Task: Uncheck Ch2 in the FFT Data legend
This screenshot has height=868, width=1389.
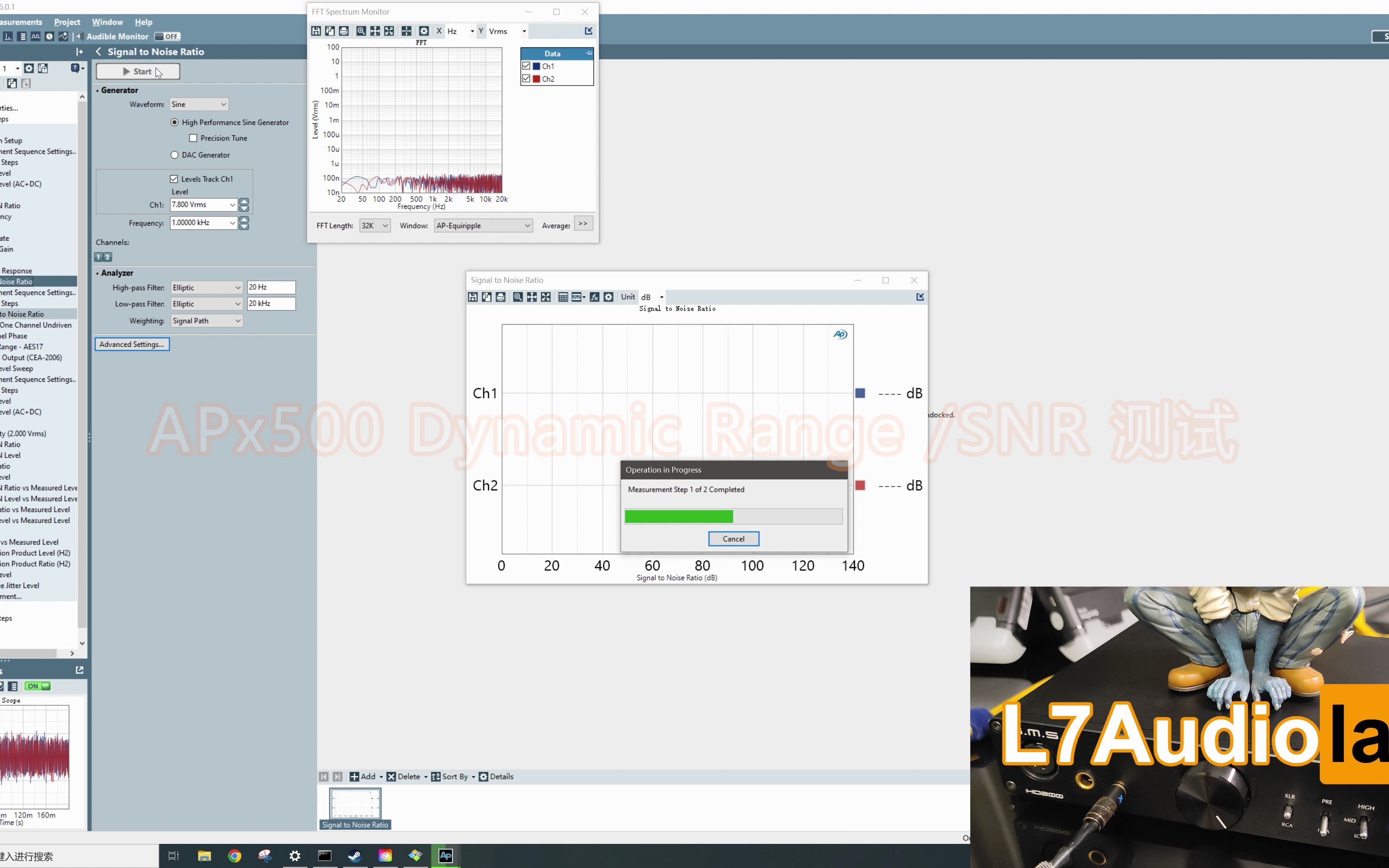Action: point(527,79)
